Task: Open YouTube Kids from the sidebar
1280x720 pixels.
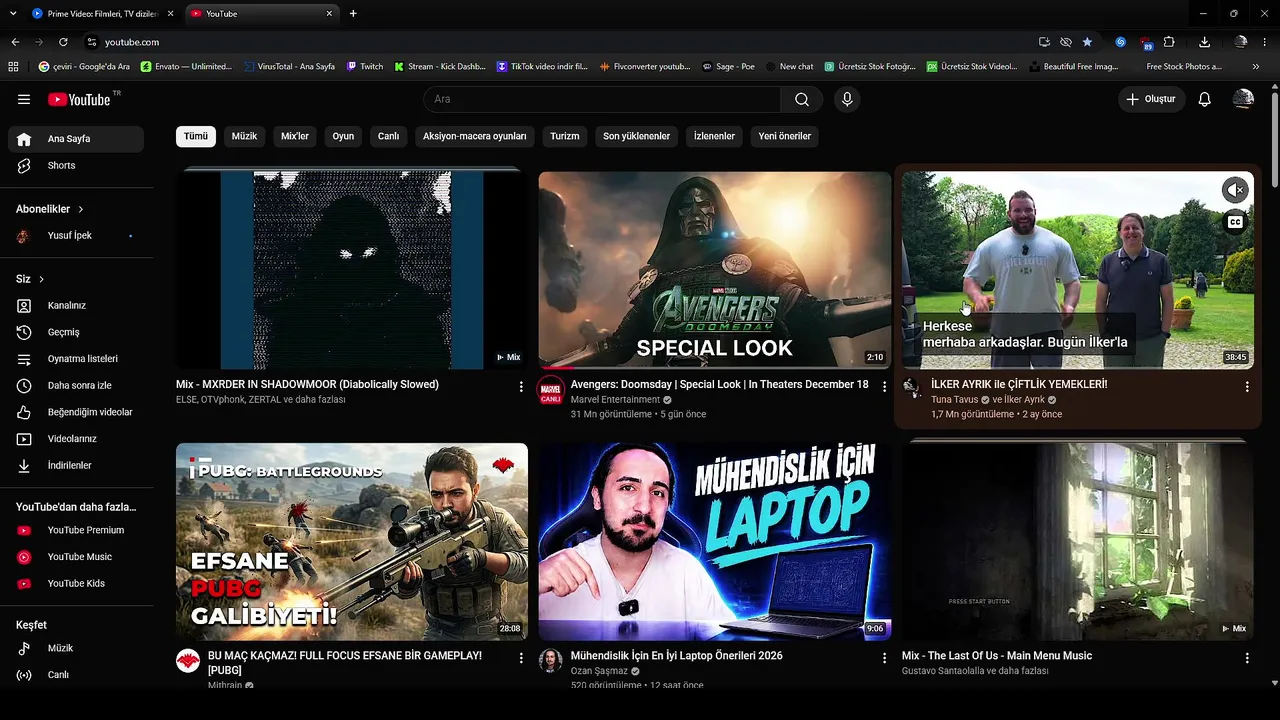Action: click(76, 583)
